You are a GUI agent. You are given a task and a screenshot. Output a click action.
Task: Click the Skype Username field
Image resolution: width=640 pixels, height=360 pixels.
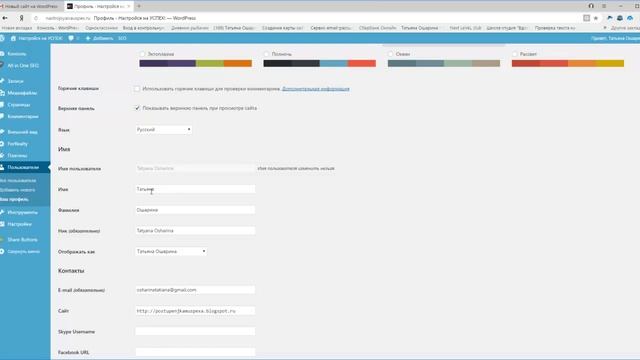click(195, 331)
